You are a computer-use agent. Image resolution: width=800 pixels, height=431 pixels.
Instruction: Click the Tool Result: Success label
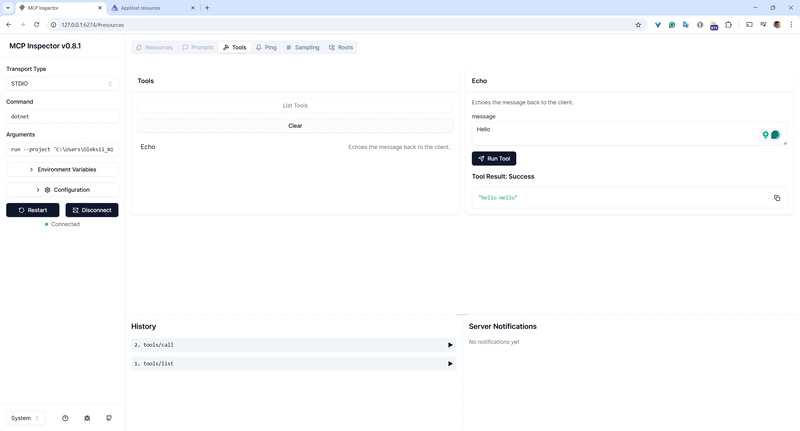503,176
